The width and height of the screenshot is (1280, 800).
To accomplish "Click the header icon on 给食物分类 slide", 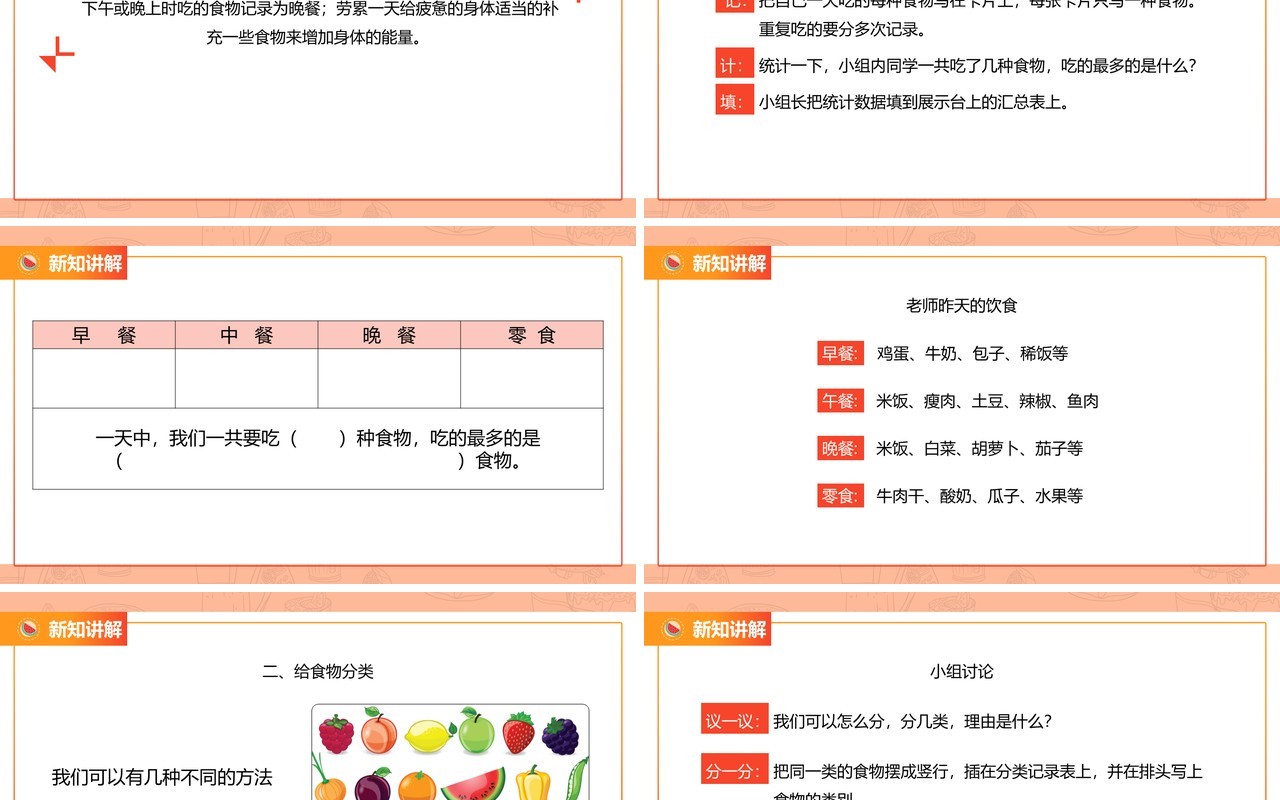I will (30, 629).
